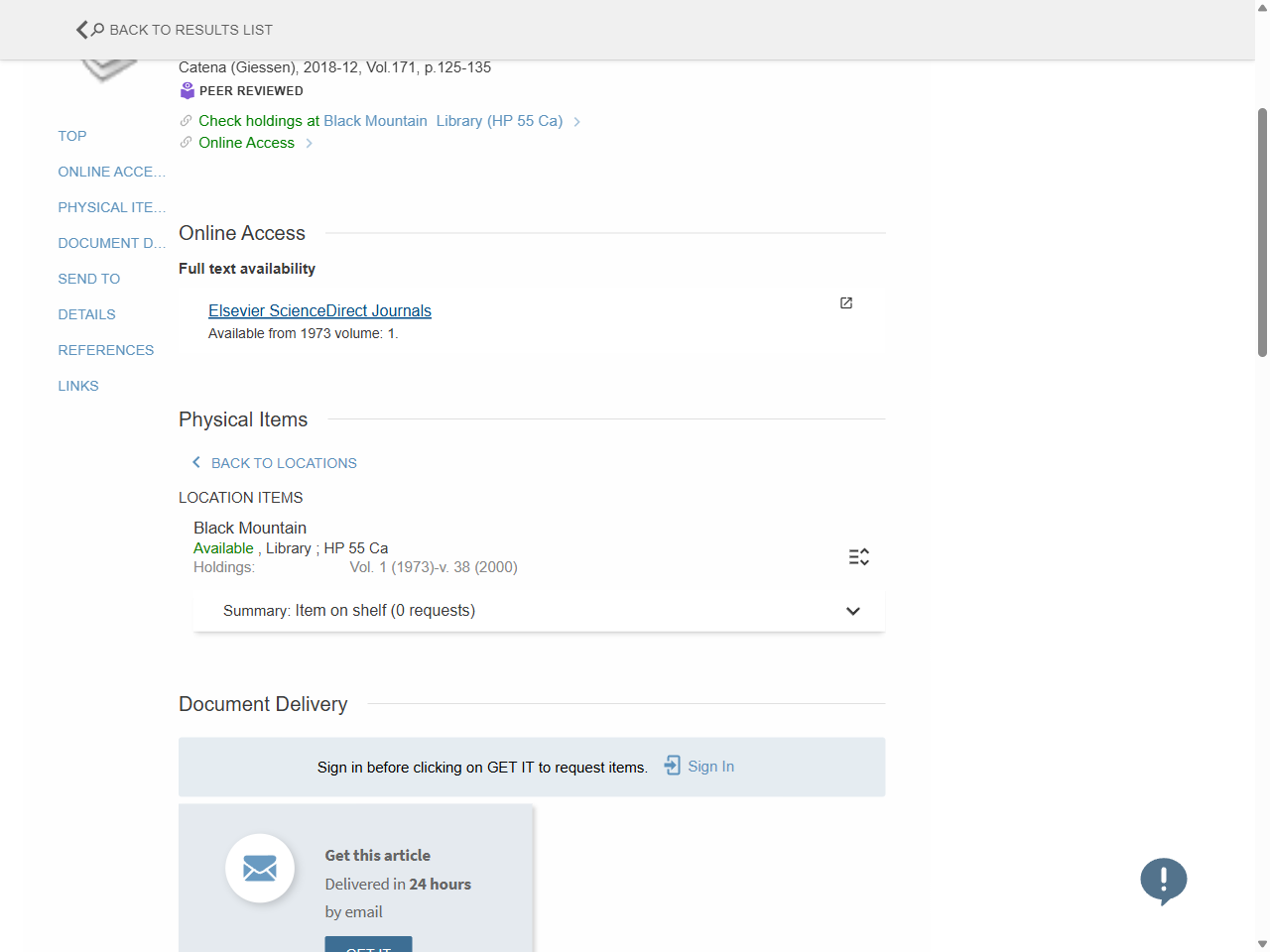This screenshot has width=1270, height=952.
Task: Click the external link icon beside Elsevier ScienceDirect
Action: pyautogui.click(x=846, y=303)
